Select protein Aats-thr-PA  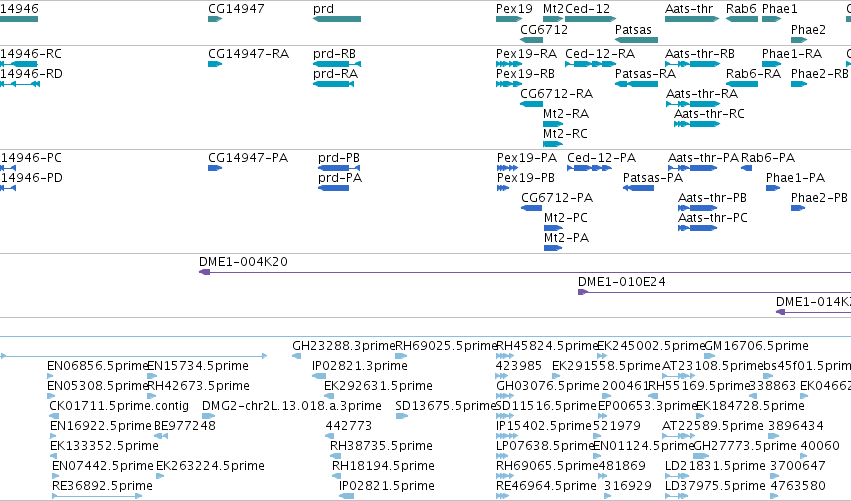coord(693,168)
